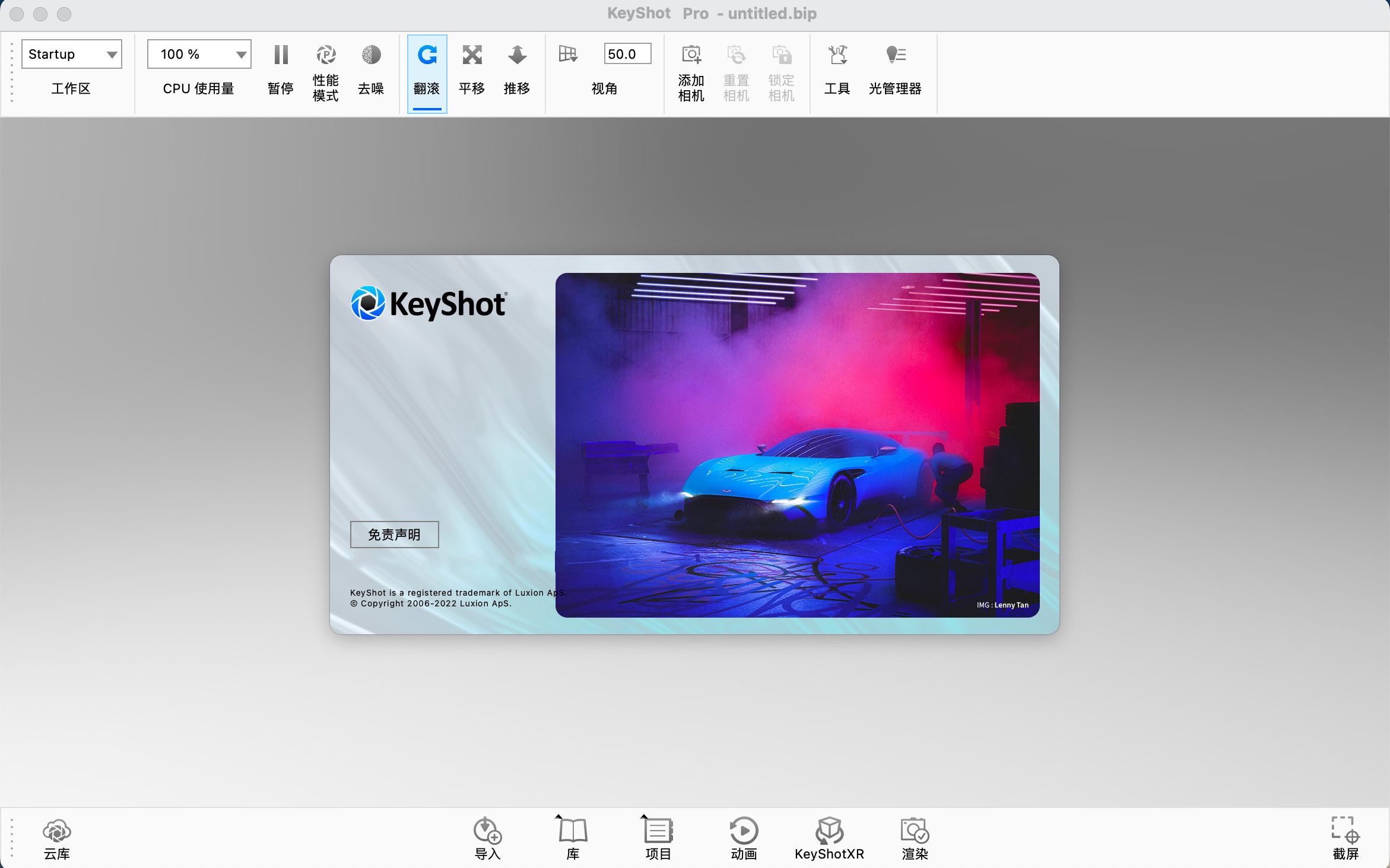
Task: Select the 平移 pan camera tool
Action: tap(472, 69)
